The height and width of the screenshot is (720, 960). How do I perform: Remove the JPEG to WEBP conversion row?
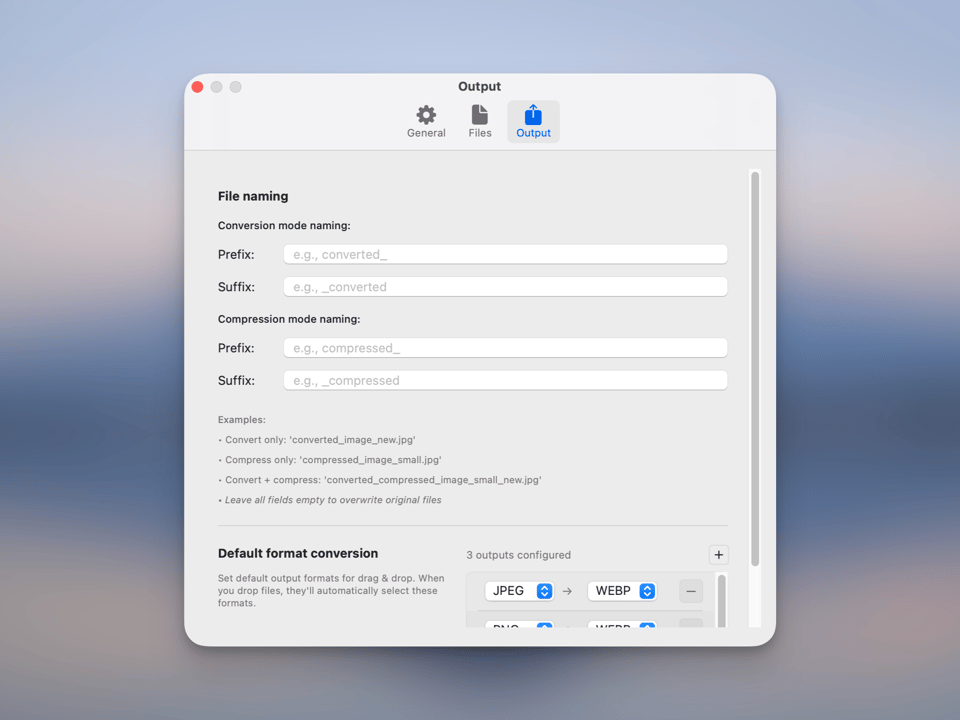tap(690, 591)
